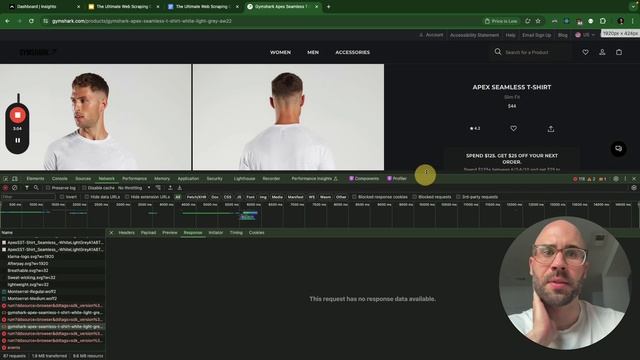This screenshot has height=360, width=640.
Task: Switch to the Sources tab
Action: (83, 179)
